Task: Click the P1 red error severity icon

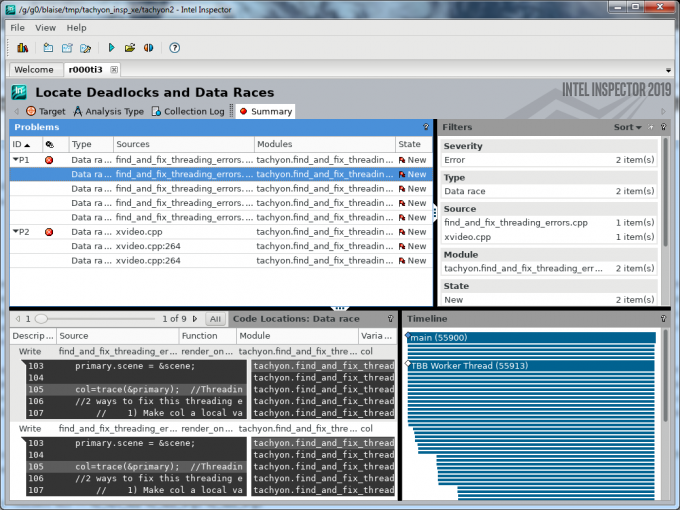Action: (x=49, y=160)
